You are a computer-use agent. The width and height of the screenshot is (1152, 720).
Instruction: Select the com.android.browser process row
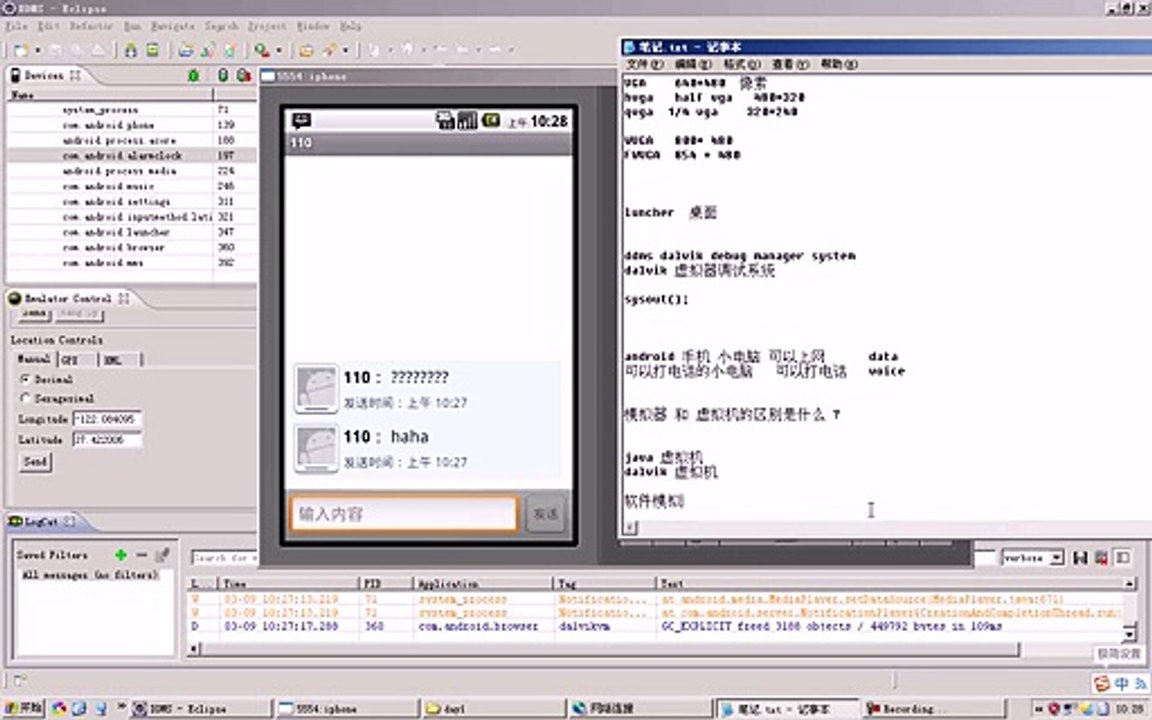pos(132,248)
